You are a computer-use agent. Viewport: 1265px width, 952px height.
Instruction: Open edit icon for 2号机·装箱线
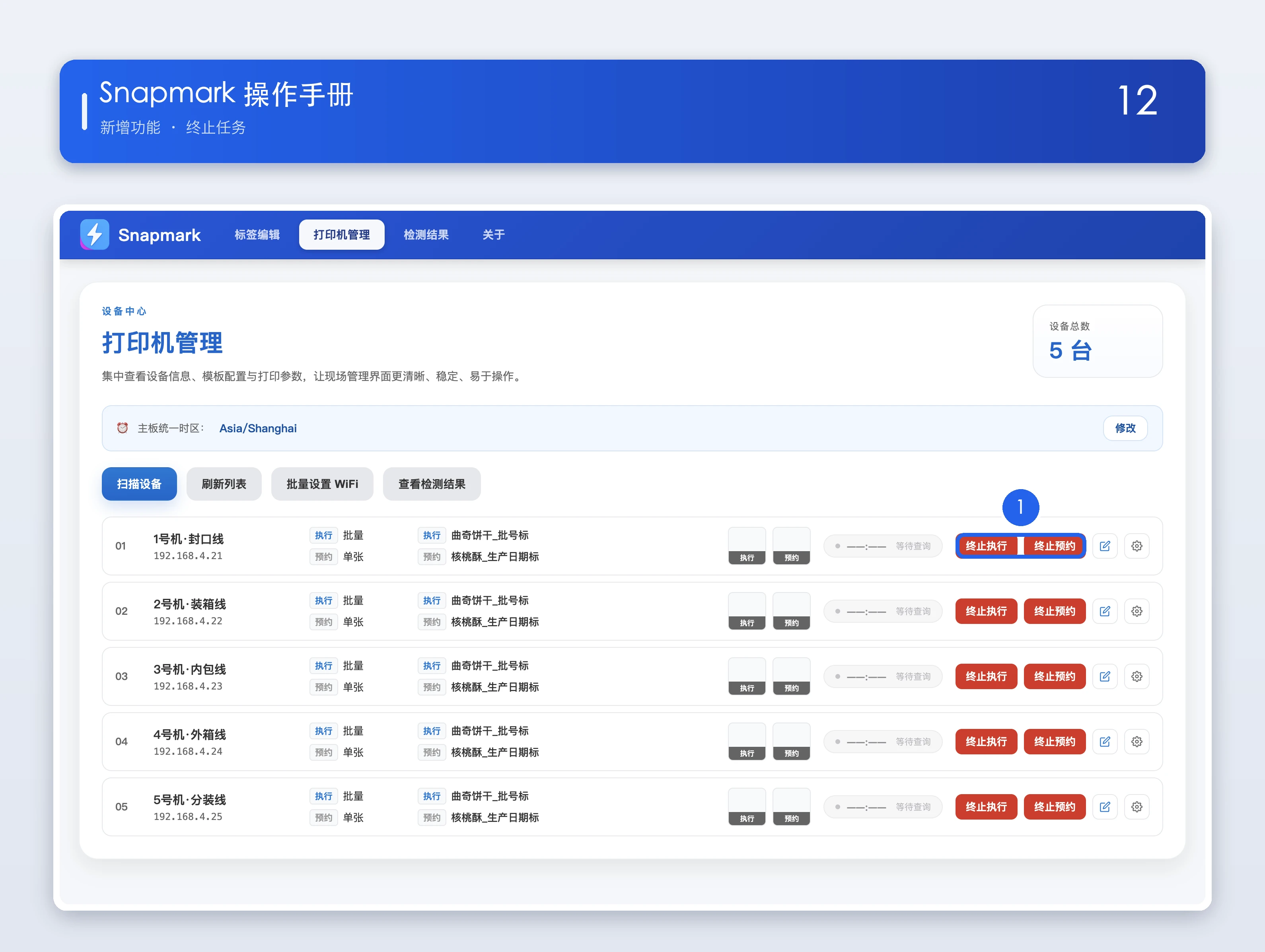pos(1105,611)
